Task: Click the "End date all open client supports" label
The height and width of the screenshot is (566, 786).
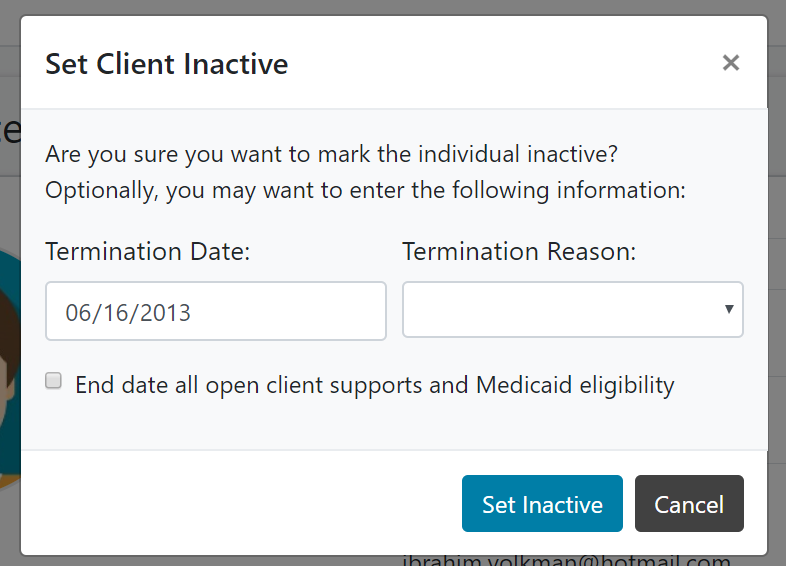Action: coord(374,385)
